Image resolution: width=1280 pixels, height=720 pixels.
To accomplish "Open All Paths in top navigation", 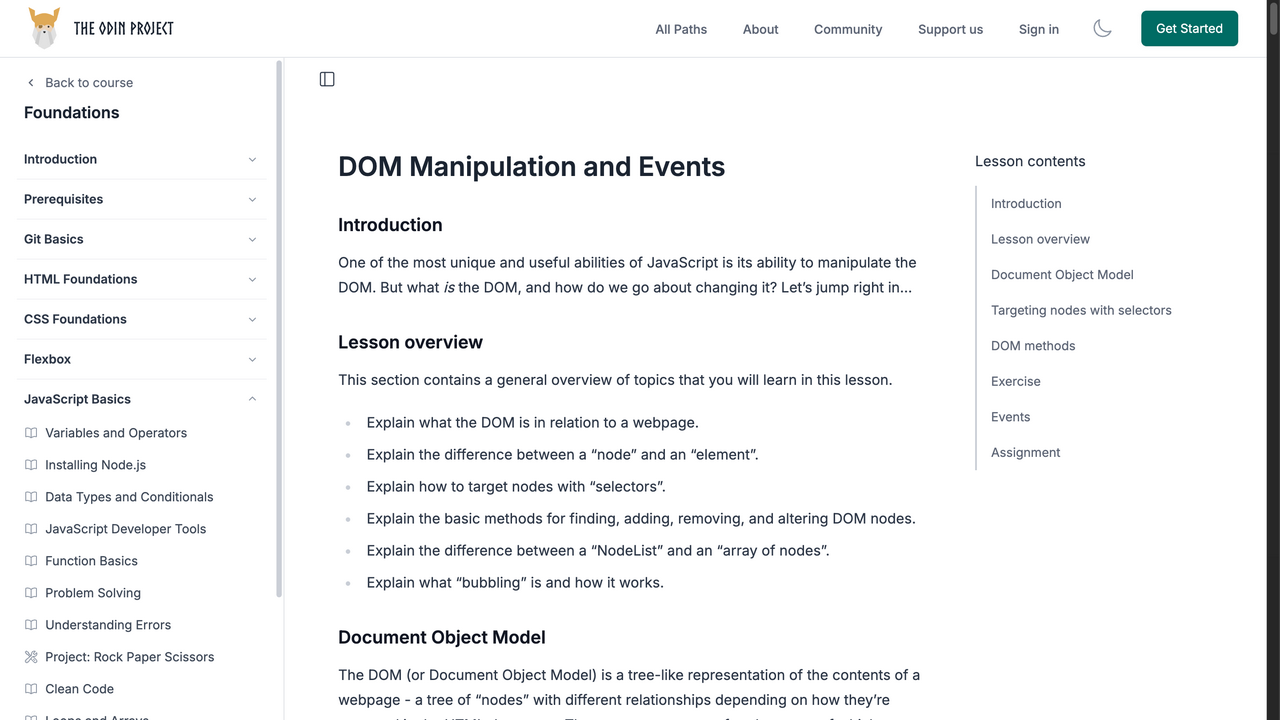I will tap(681, 29).
